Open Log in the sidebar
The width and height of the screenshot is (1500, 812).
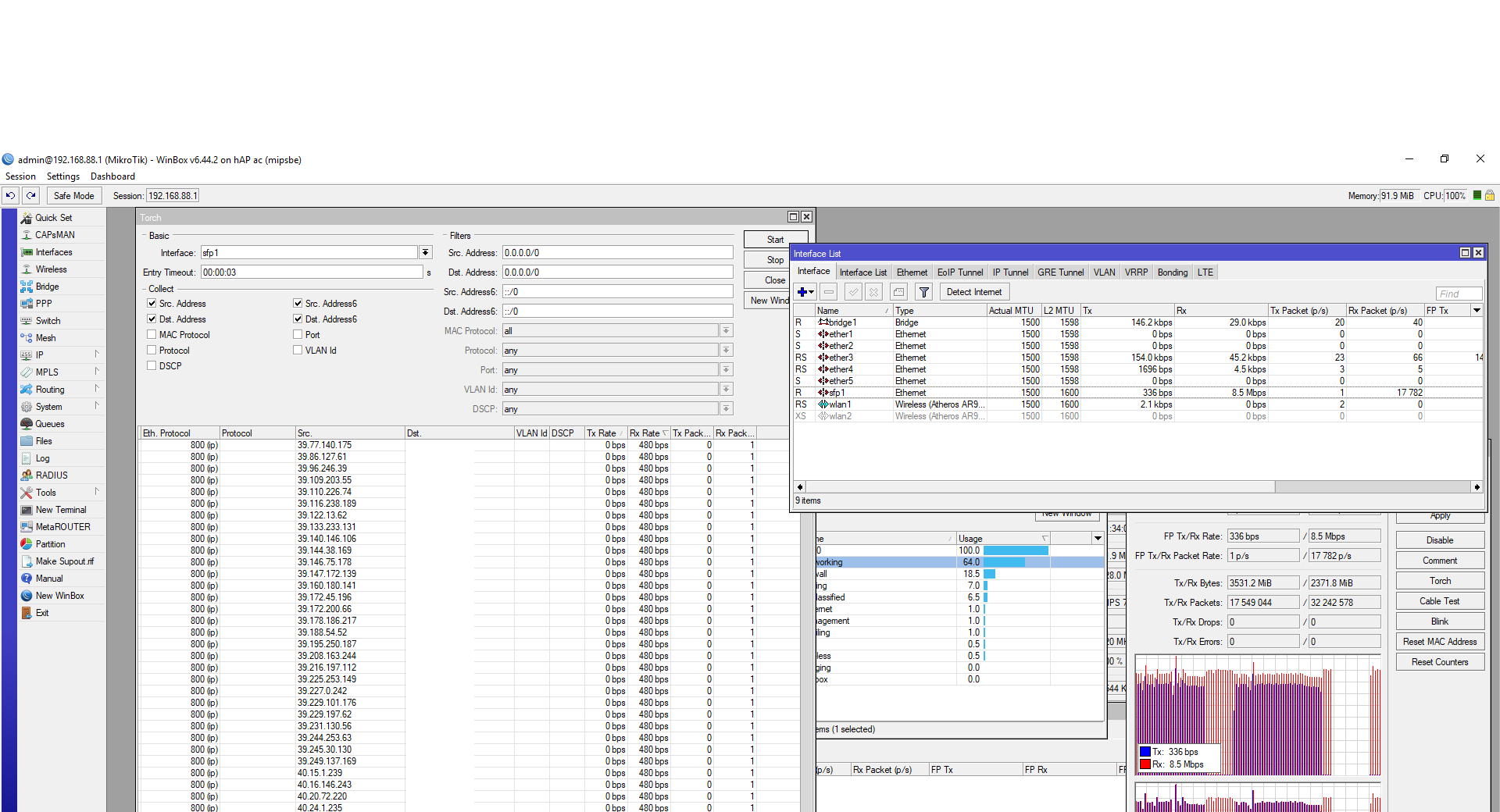click(x=42, y=458)
